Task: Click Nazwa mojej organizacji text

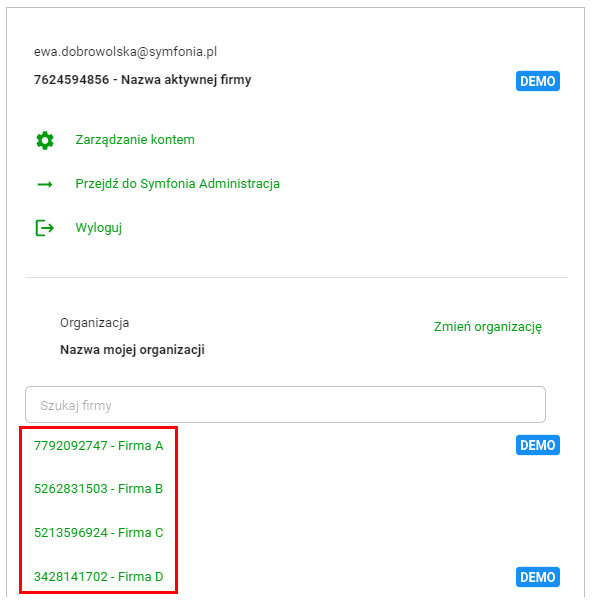Action: 132,350
